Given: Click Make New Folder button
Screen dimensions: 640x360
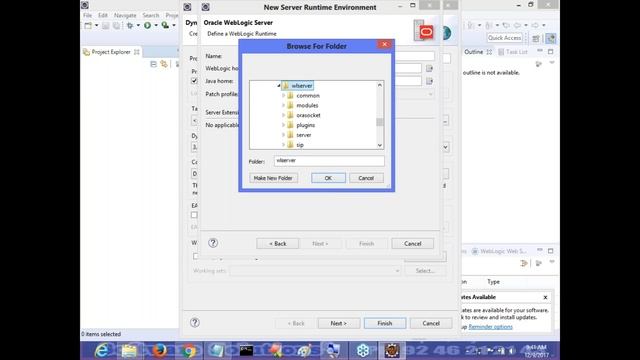Looking at the screenshot, I should tap(273, 178).
